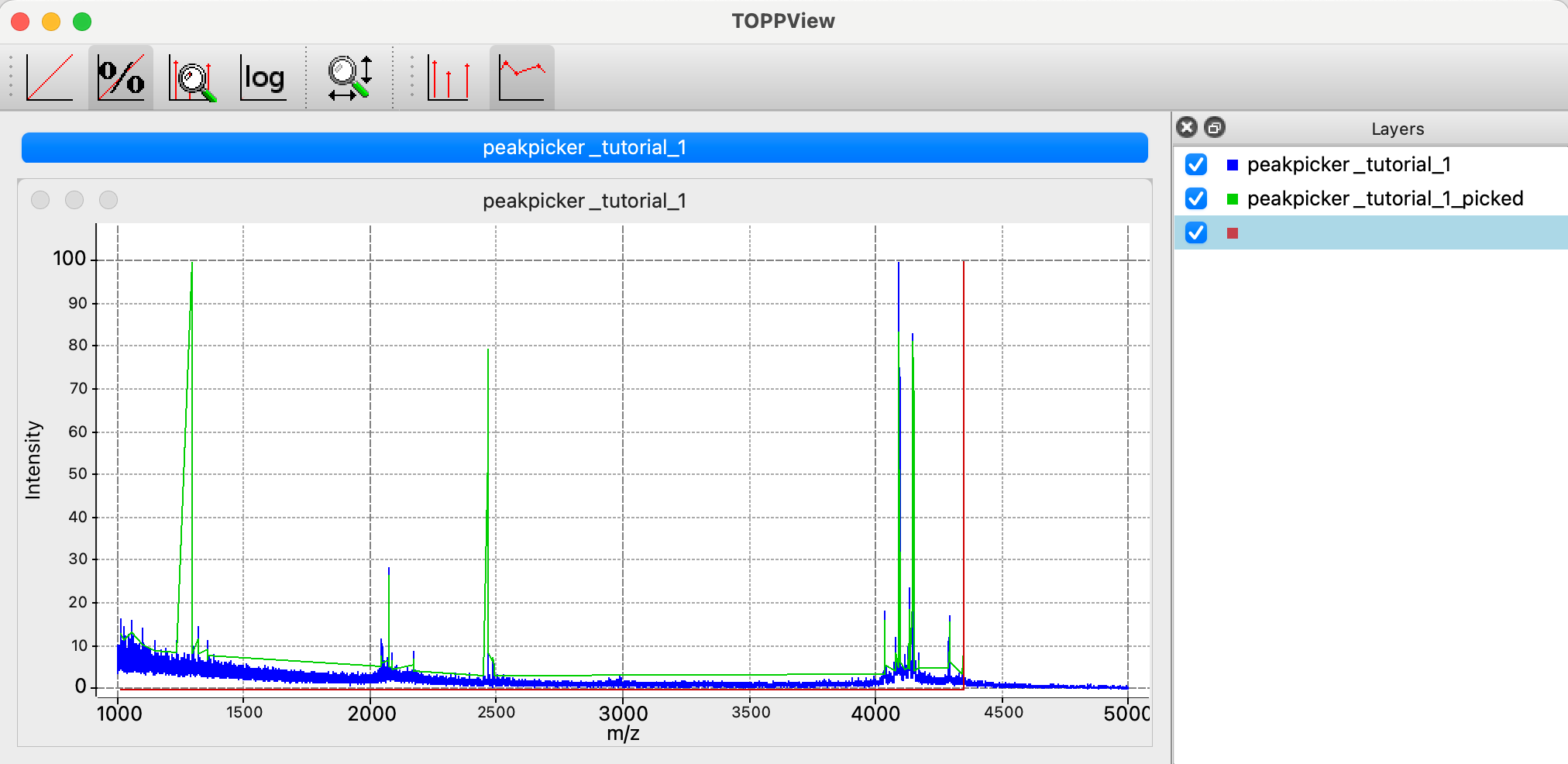The width and height of the screenshot is (1568, 764).
Task: Click the red layer color swatch
Action: (x=1233, y=233)
